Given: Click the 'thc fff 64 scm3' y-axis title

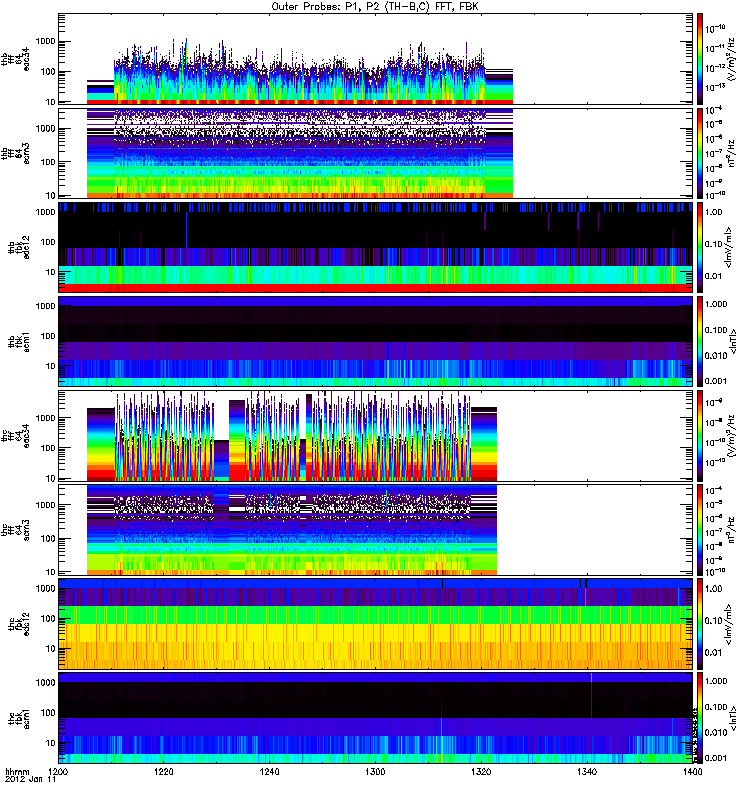Looking at the screenshot, I should pos(15,530).
